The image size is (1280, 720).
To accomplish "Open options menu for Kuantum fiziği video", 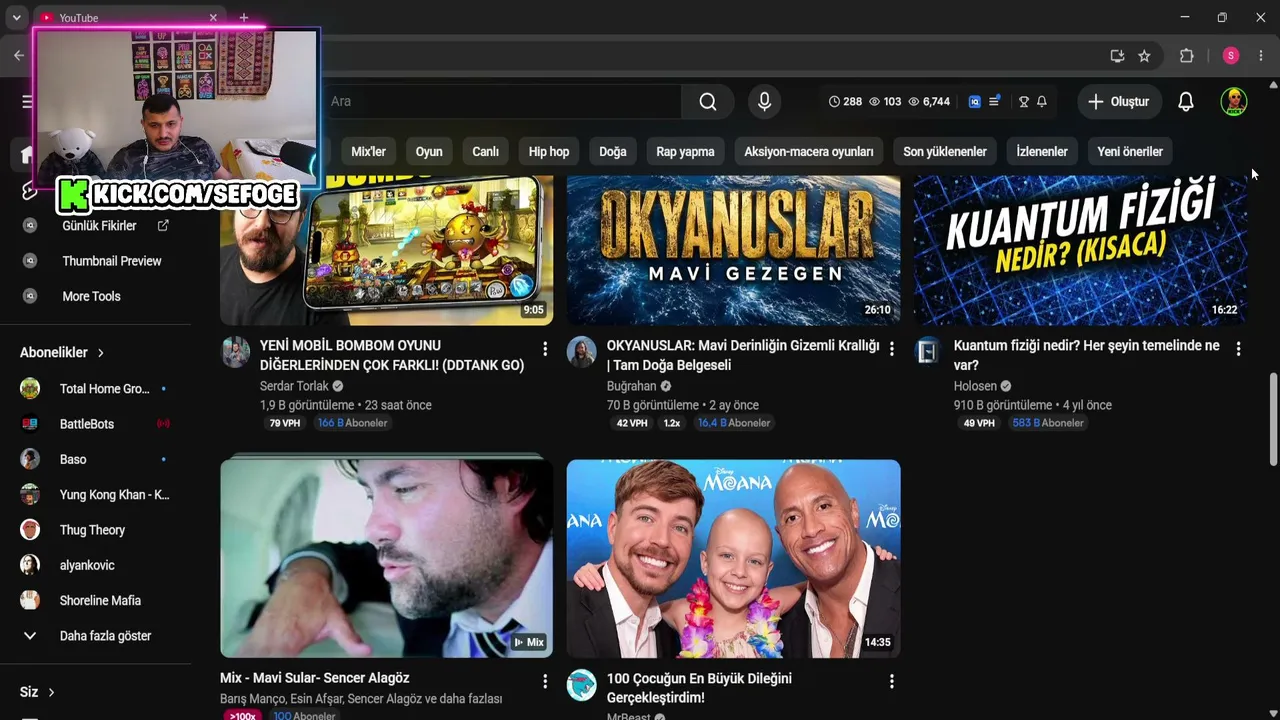I will point(1238,349).
